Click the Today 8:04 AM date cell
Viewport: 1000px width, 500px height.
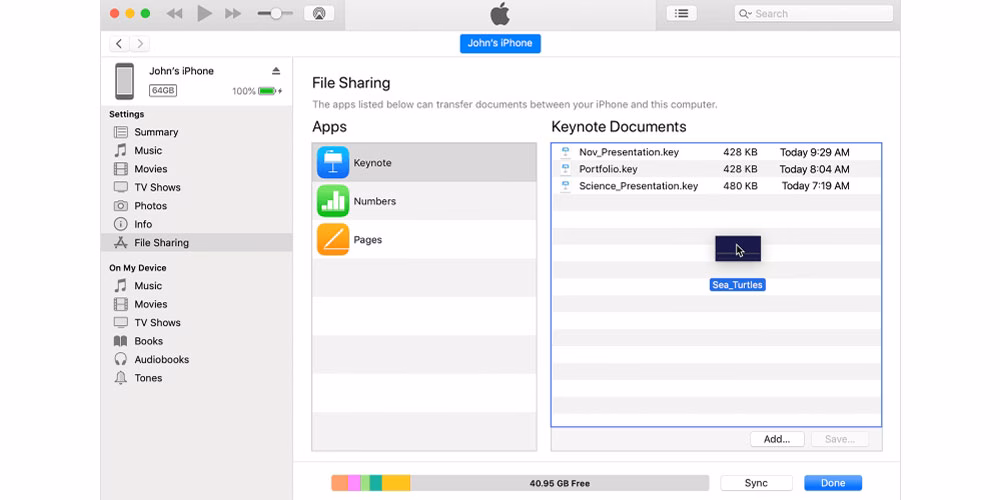point(814,169)
